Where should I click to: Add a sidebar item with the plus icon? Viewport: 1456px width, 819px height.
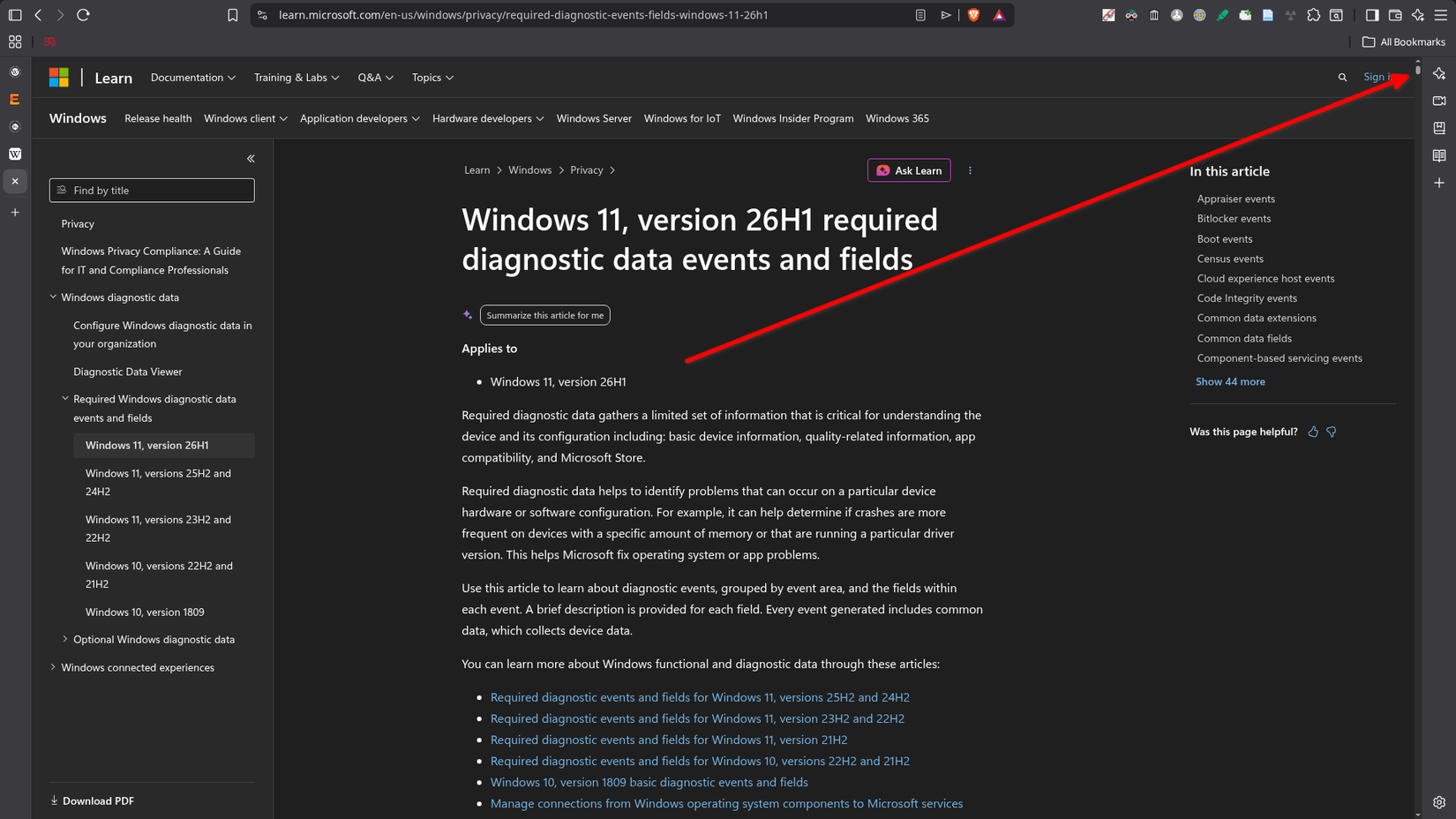point(1439,183)
